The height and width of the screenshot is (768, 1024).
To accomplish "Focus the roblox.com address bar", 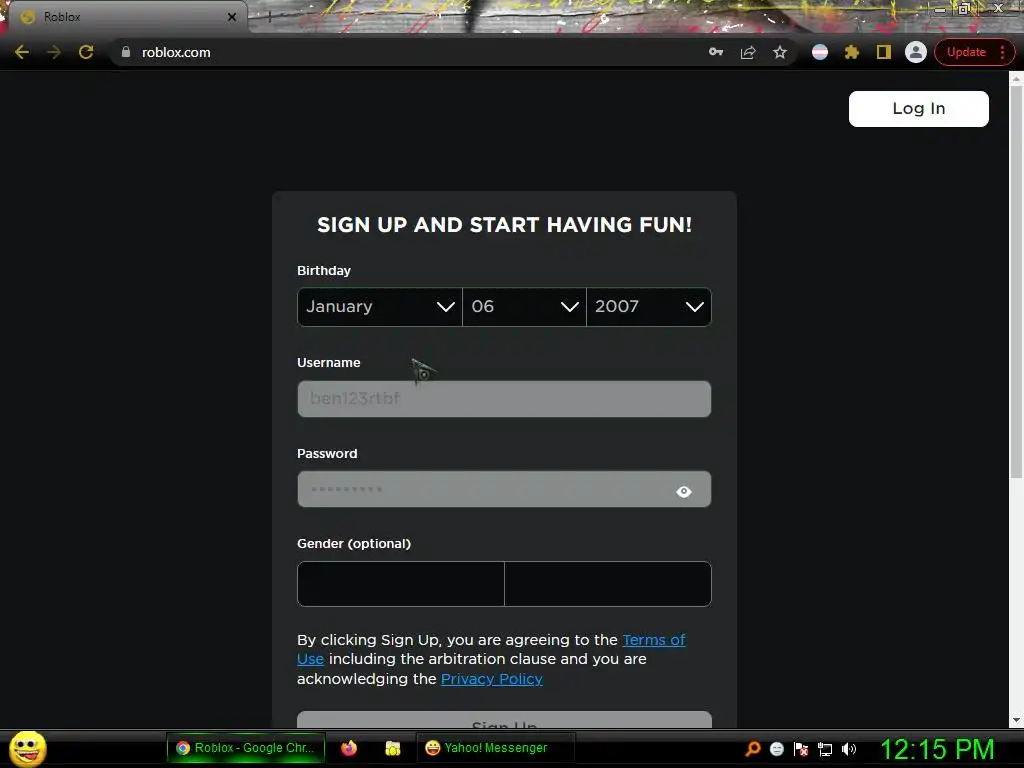I will 418,52.
